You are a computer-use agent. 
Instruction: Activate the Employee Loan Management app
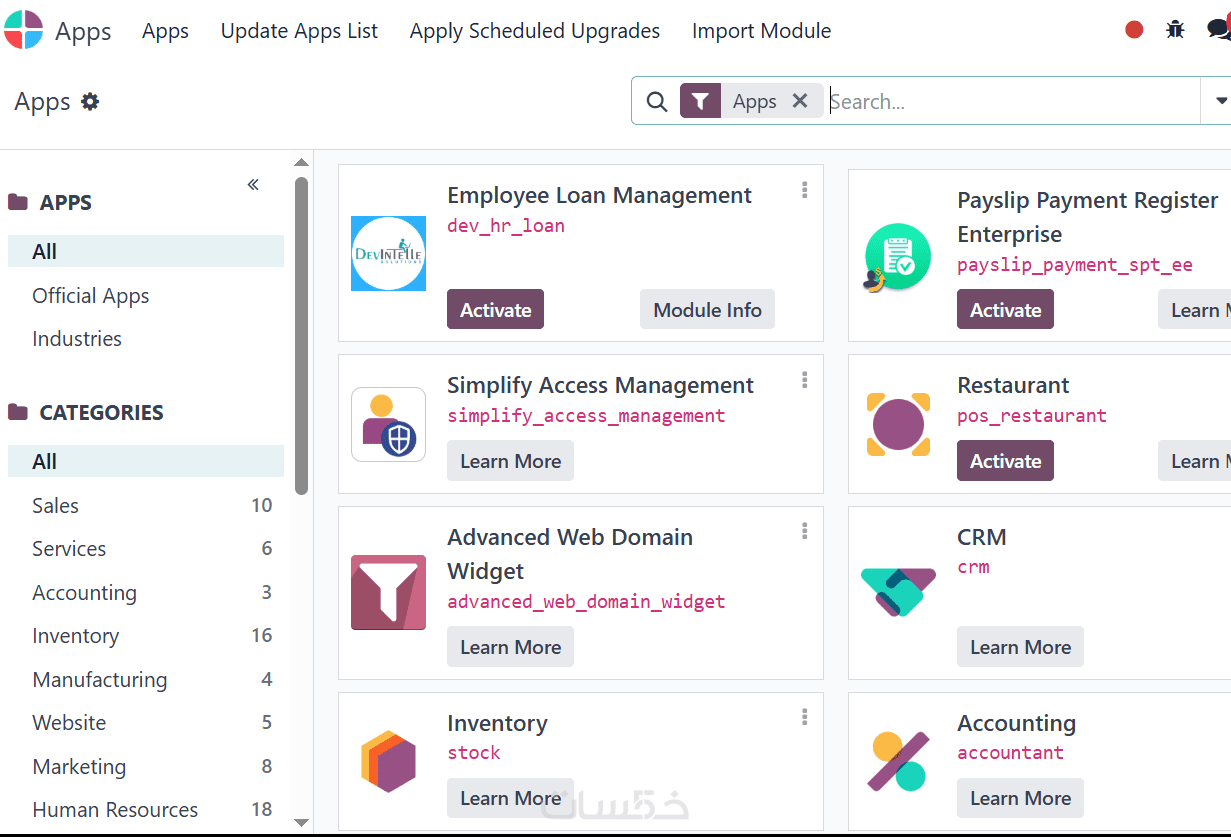[x=495, y=310]
